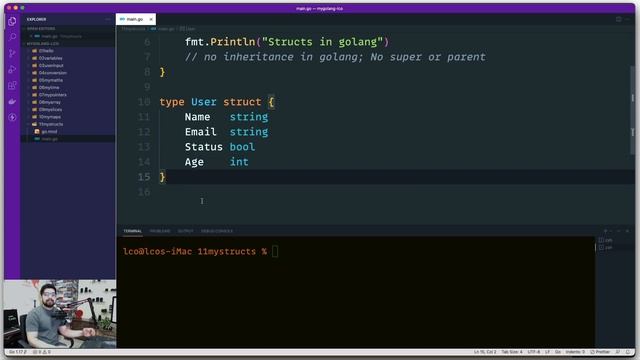Open the lightning bolt extension icon
640x360 pixels.
12,118
